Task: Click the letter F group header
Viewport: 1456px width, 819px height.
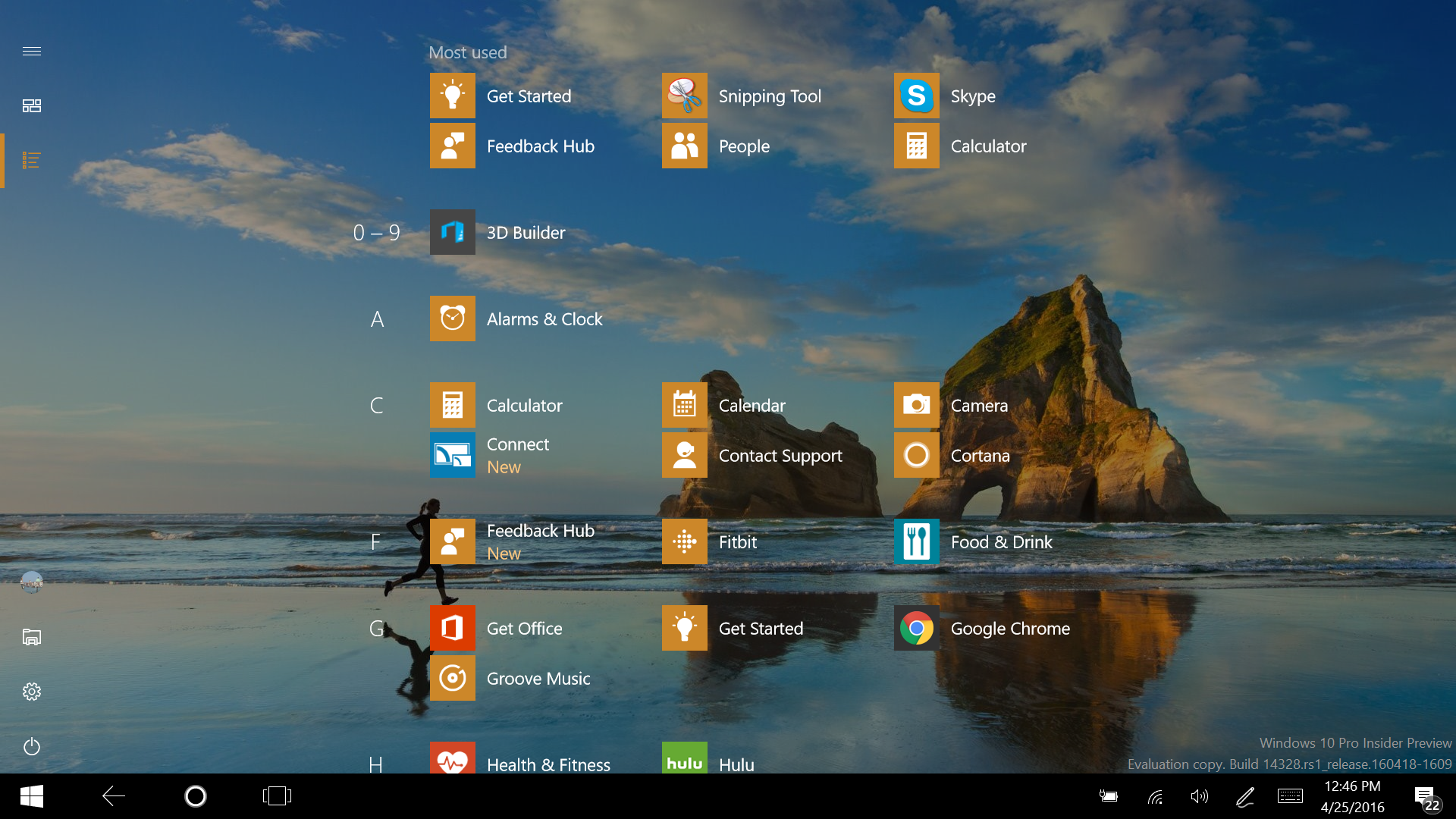Action: [375, 542]
